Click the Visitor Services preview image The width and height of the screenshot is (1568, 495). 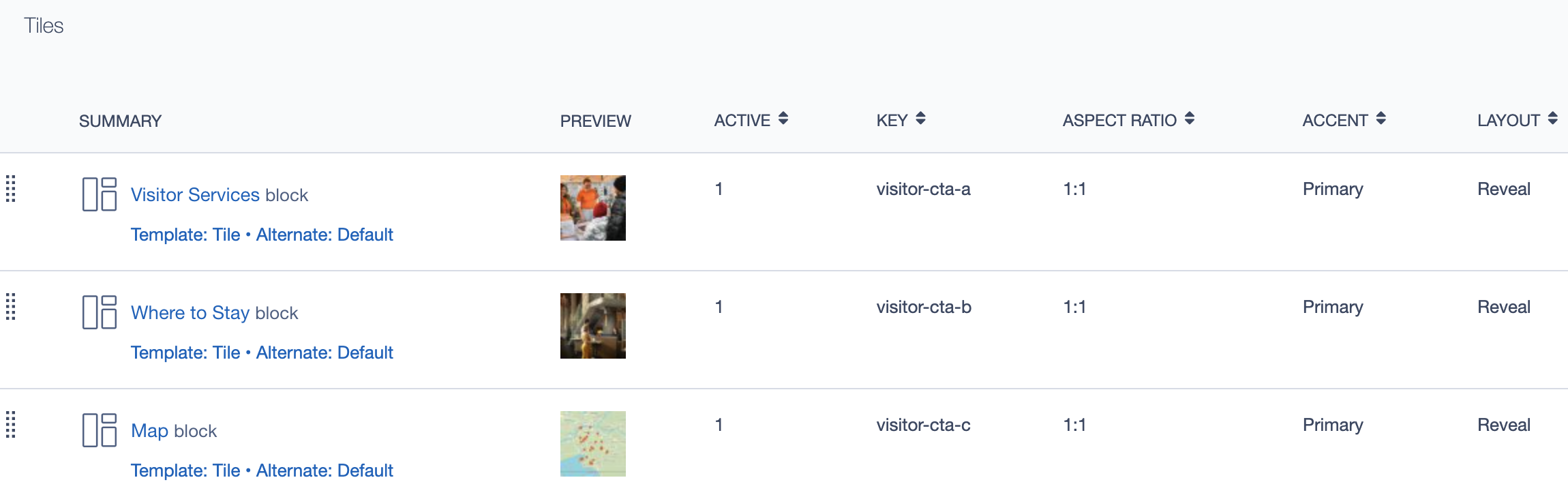tap(592, 207)
